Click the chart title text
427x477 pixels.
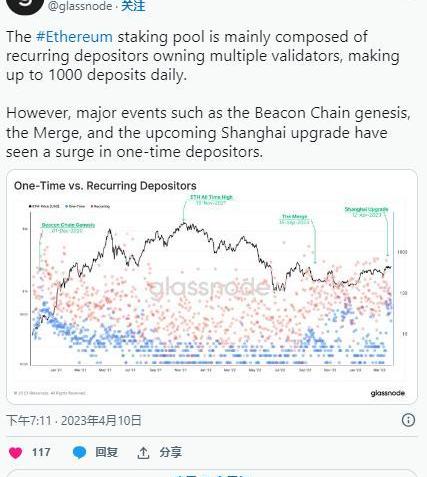[105, 186]
